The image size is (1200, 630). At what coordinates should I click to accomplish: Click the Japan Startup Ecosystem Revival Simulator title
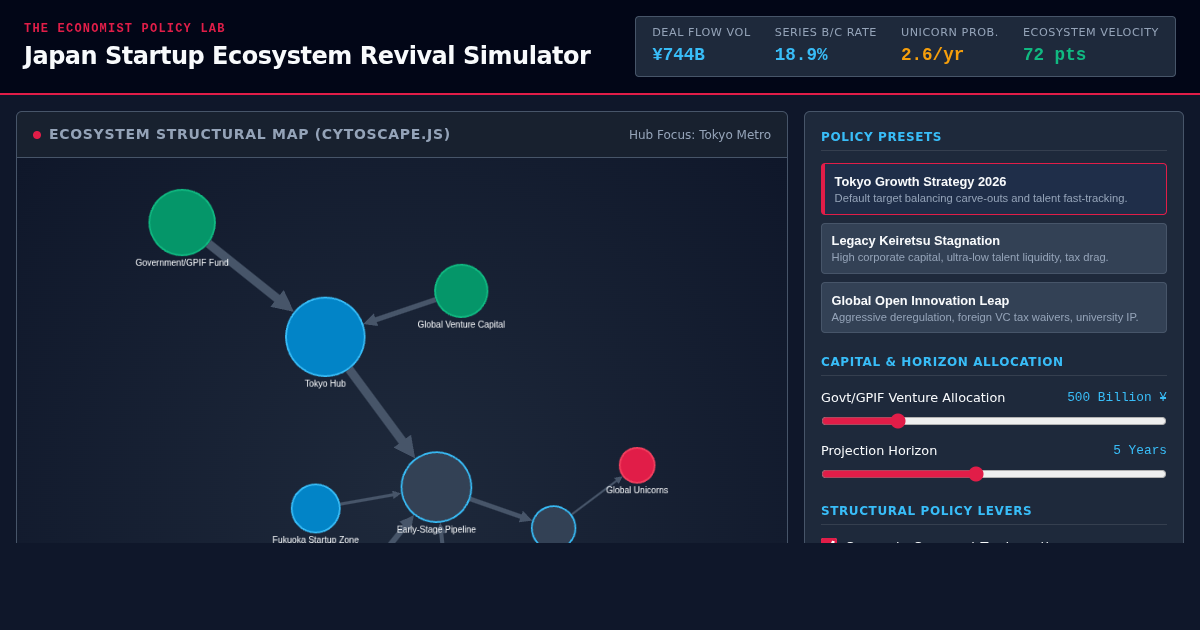(x=307, y=56)
